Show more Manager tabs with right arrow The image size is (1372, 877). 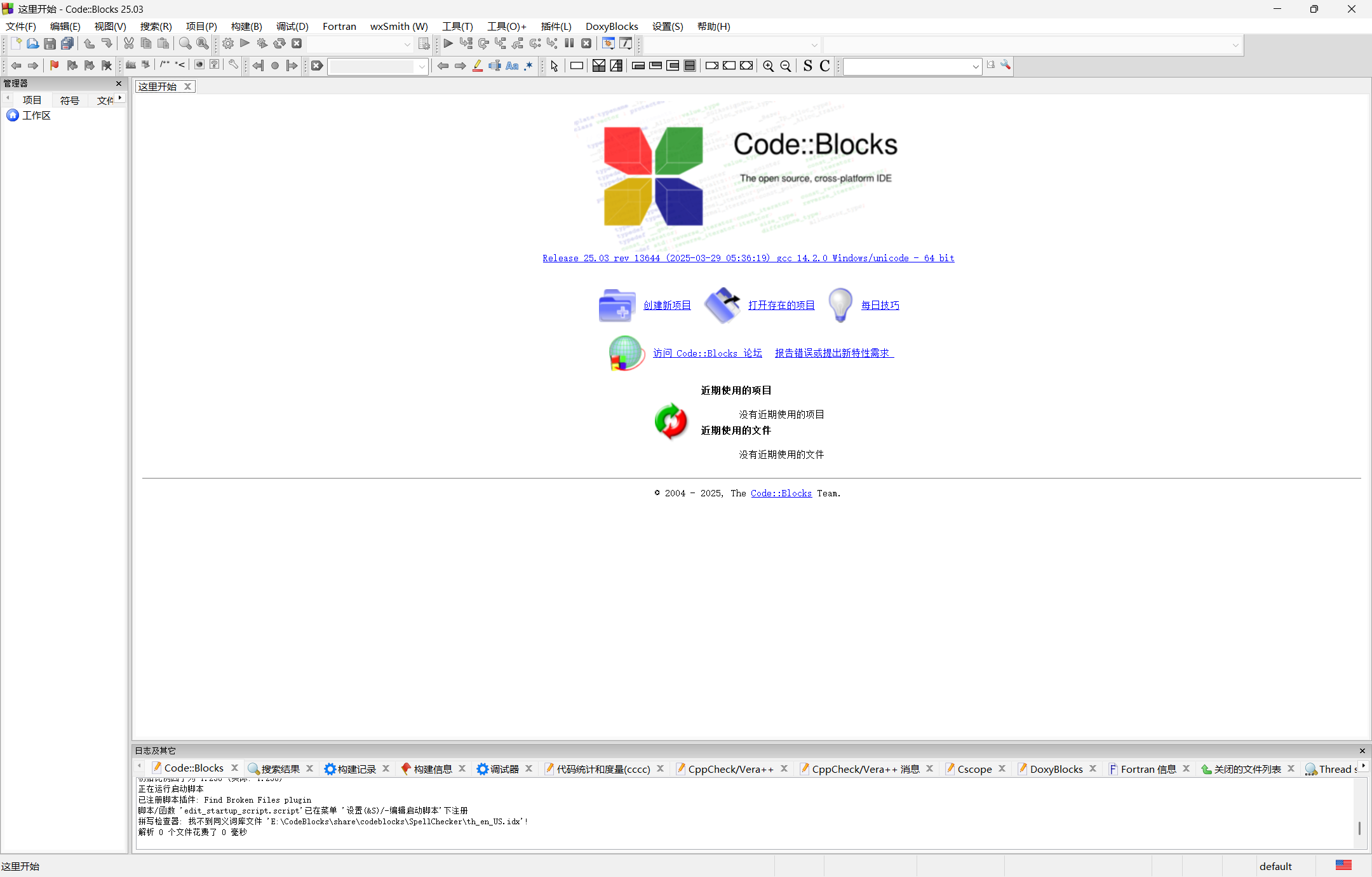(120, 97)
